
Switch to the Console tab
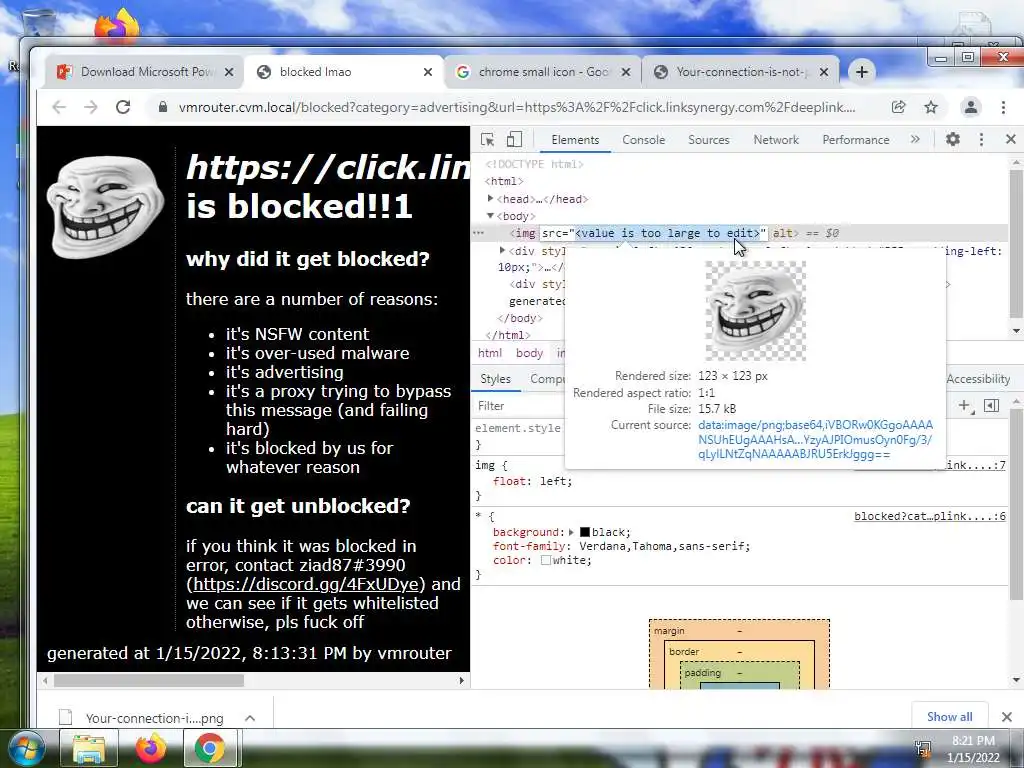click(643, 140)
